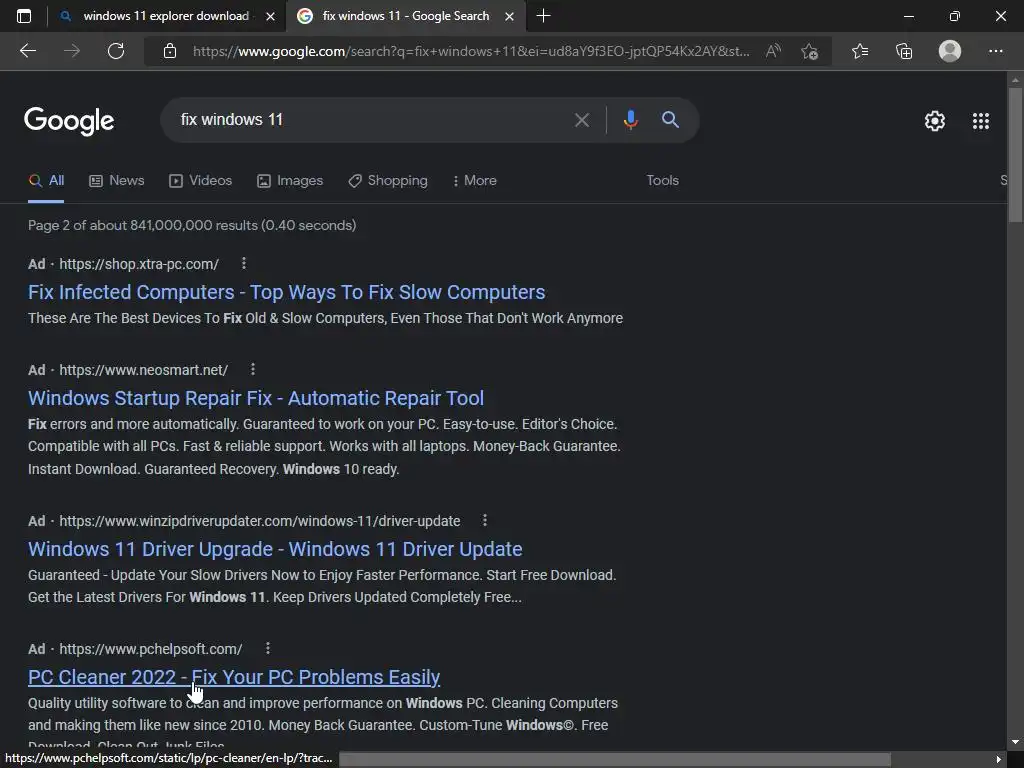
Task: Open a new browser tab
Action: click(x=543, y=16)
